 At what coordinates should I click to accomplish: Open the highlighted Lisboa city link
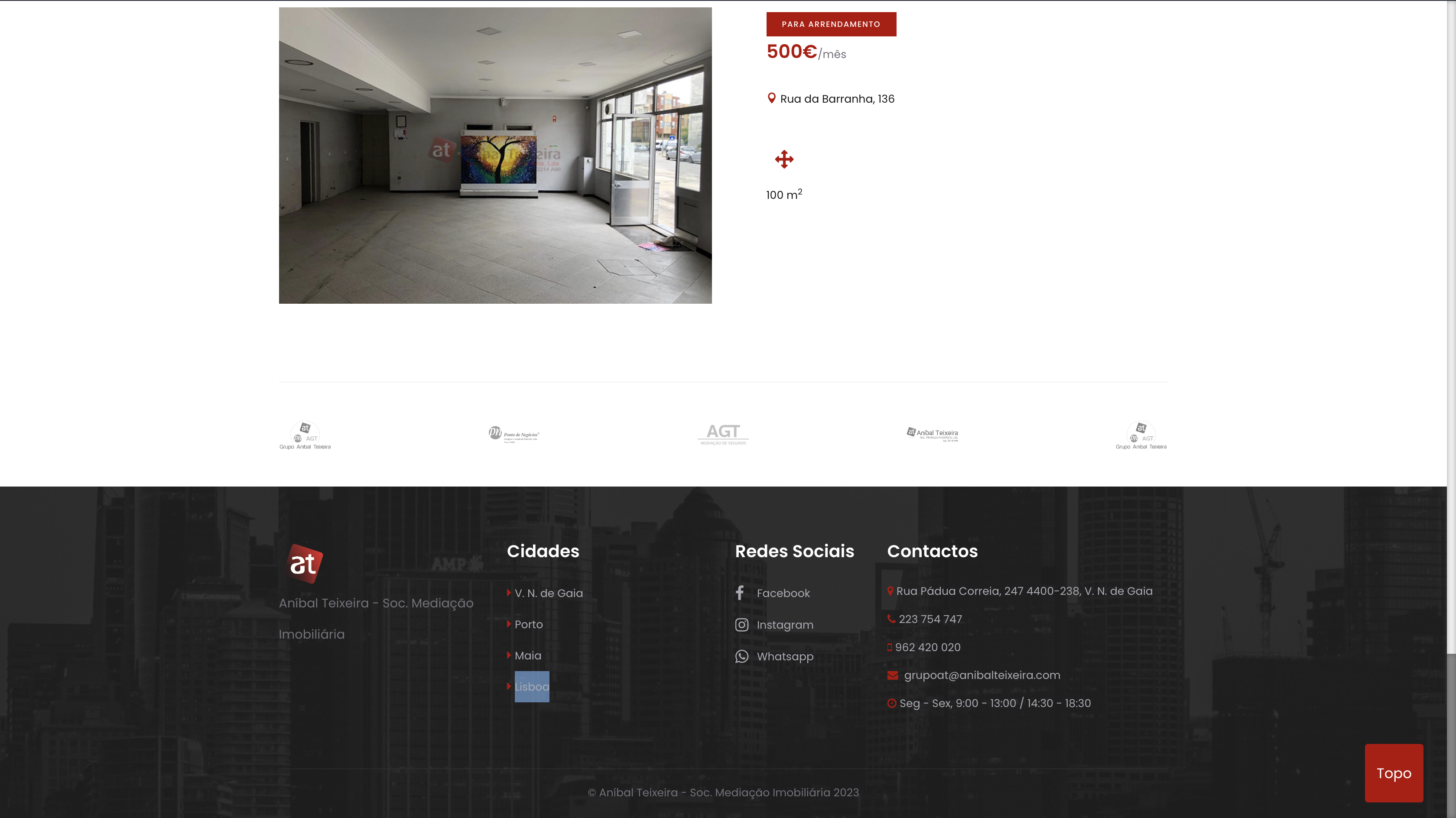pyautogui.click(x=531, y=687)
